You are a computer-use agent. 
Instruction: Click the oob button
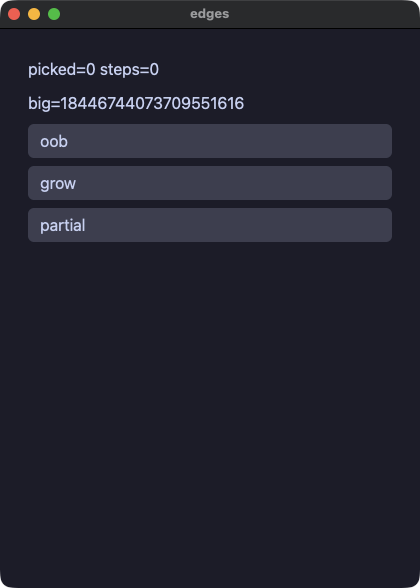point(210,141)
